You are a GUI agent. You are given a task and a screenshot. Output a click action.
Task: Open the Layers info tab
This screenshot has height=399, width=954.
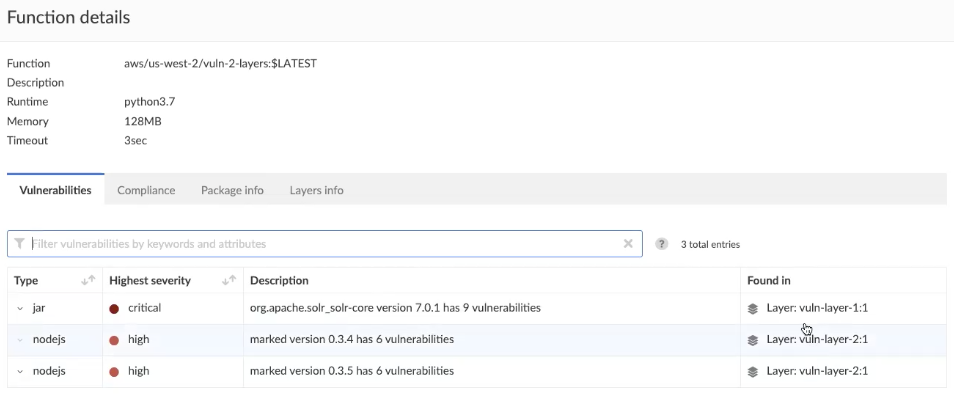316,190
